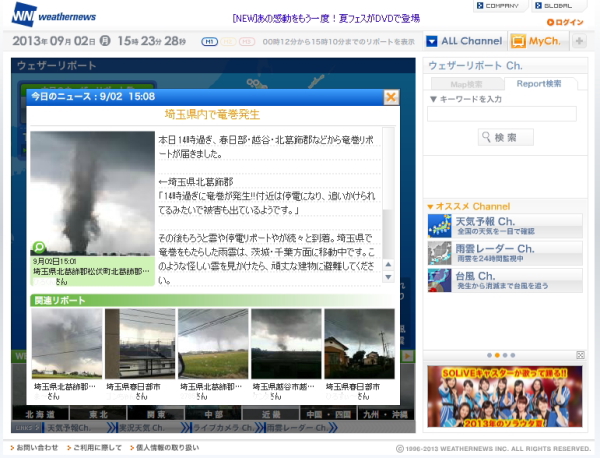Collapse the キーワードを入力 section
Image resolution: width=600 pixels, height=458 pixels.
point(432,99)
